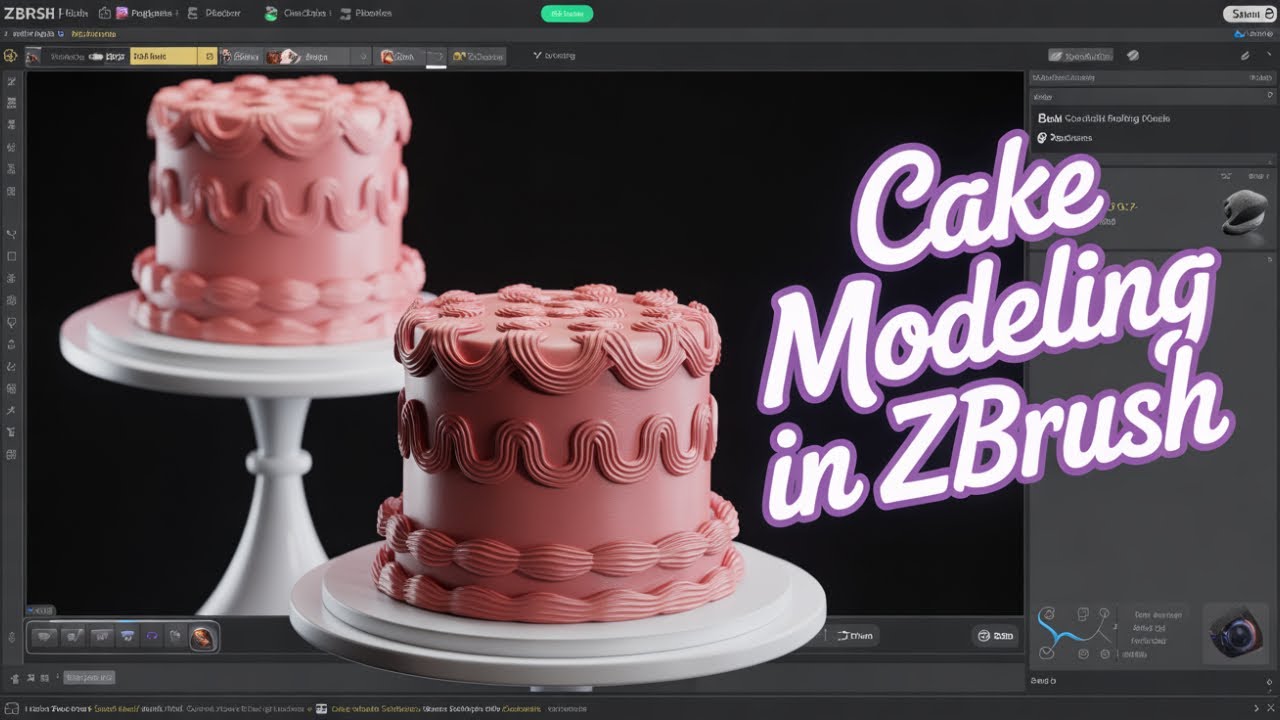Click the rounded pill button at top right

click(x=1249, y=13)
